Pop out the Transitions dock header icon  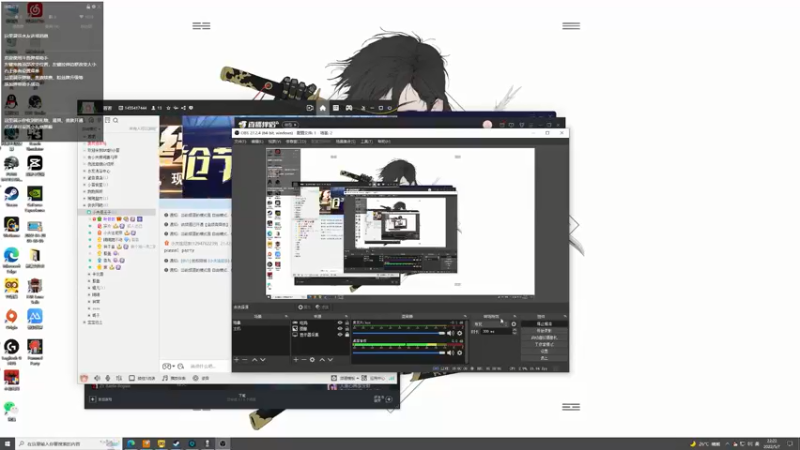[x=515, y=316]
